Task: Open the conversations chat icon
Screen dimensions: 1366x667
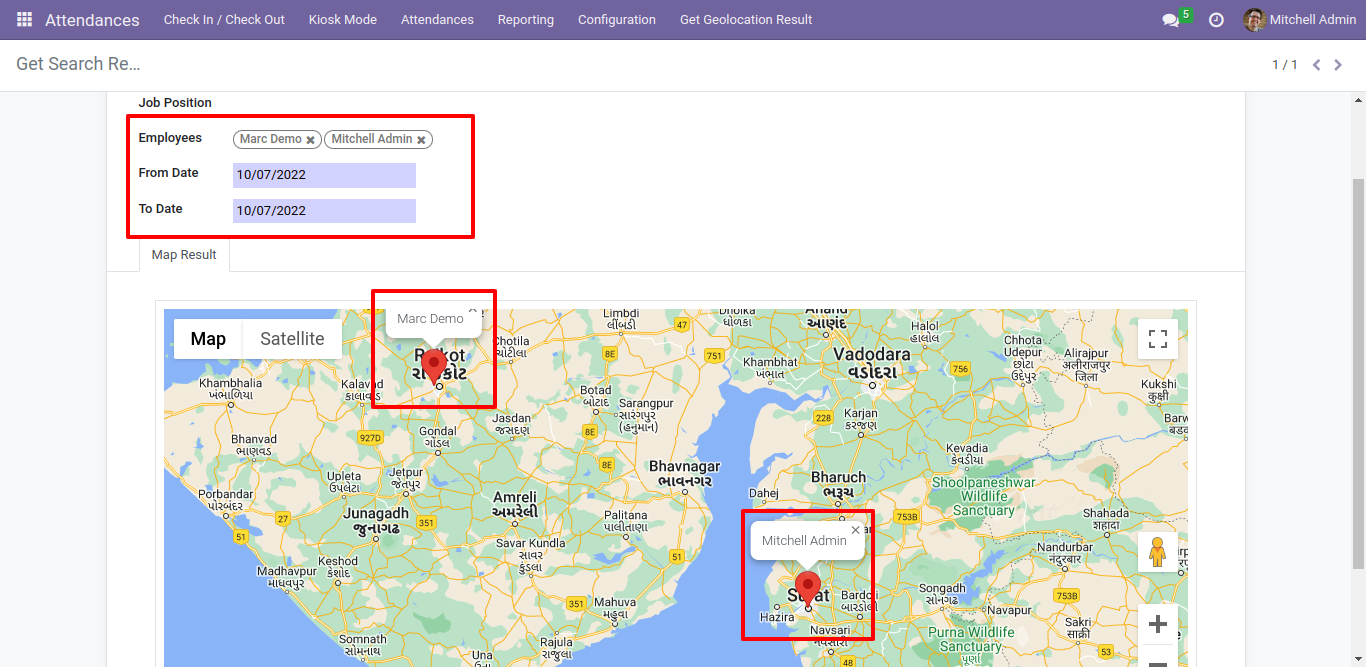Action: point(1171,20)
